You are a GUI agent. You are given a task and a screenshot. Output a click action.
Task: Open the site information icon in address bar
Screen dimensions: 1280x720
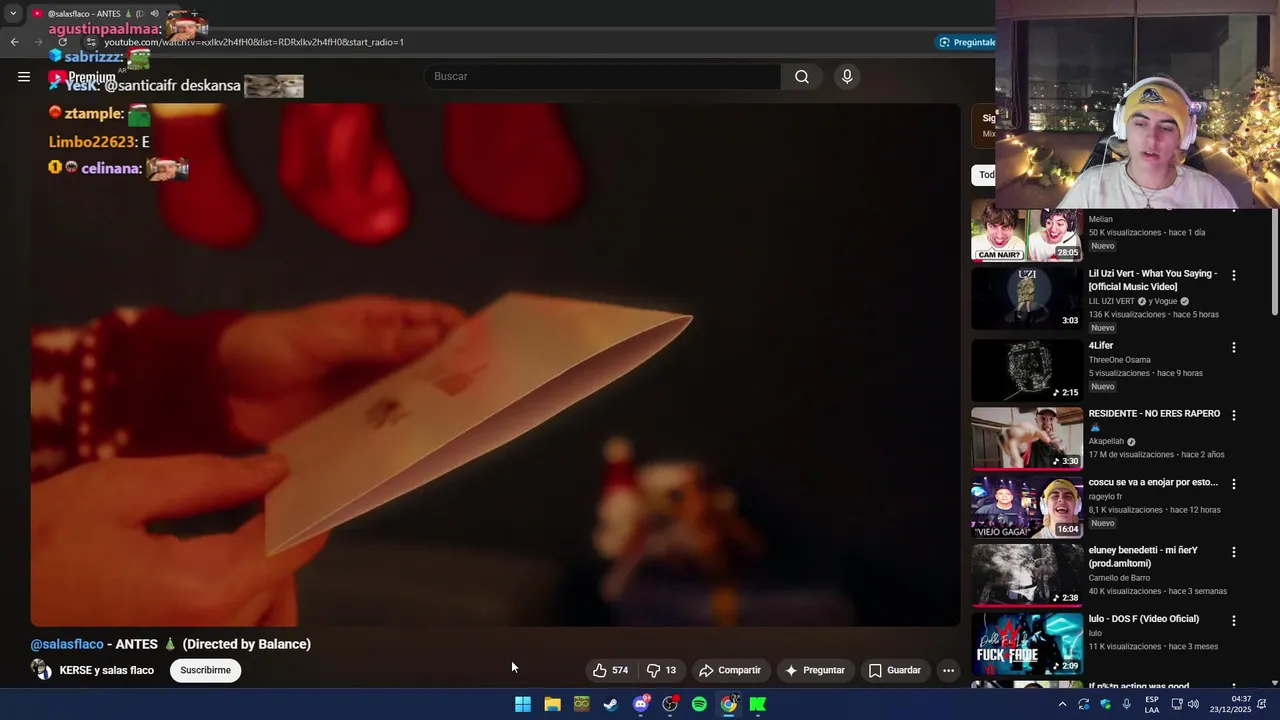90,42
